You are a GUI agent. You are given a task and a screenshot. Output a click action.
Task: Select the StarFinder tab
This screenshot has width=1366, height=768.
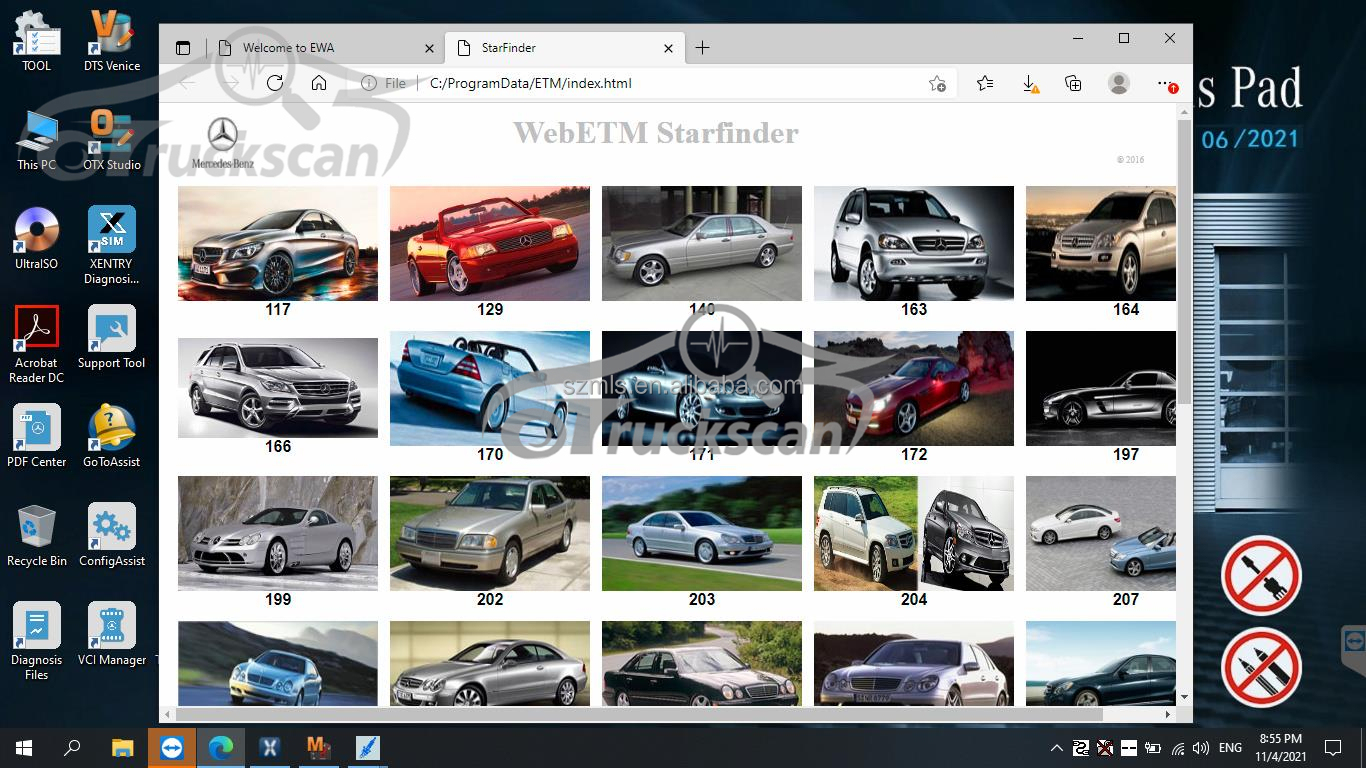(x=565, y=48)
